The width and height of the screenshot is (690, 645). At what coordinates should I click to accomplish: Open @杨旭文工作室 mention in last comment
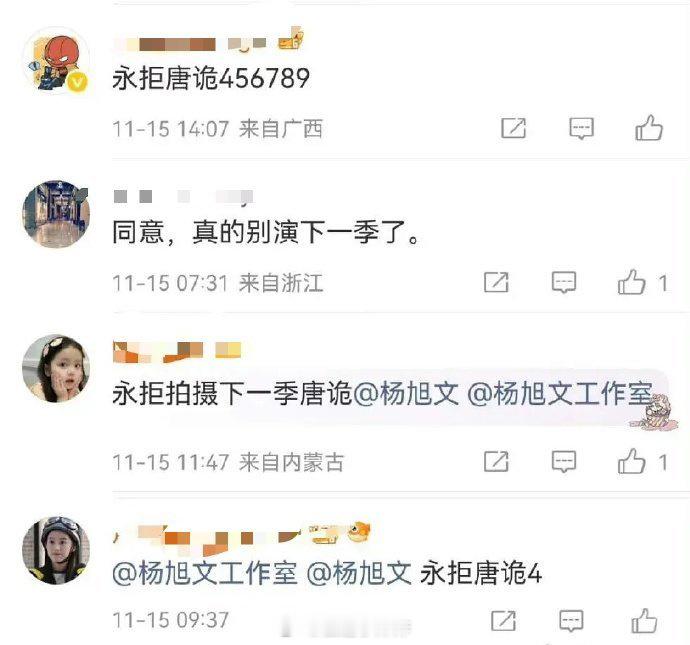205,573
